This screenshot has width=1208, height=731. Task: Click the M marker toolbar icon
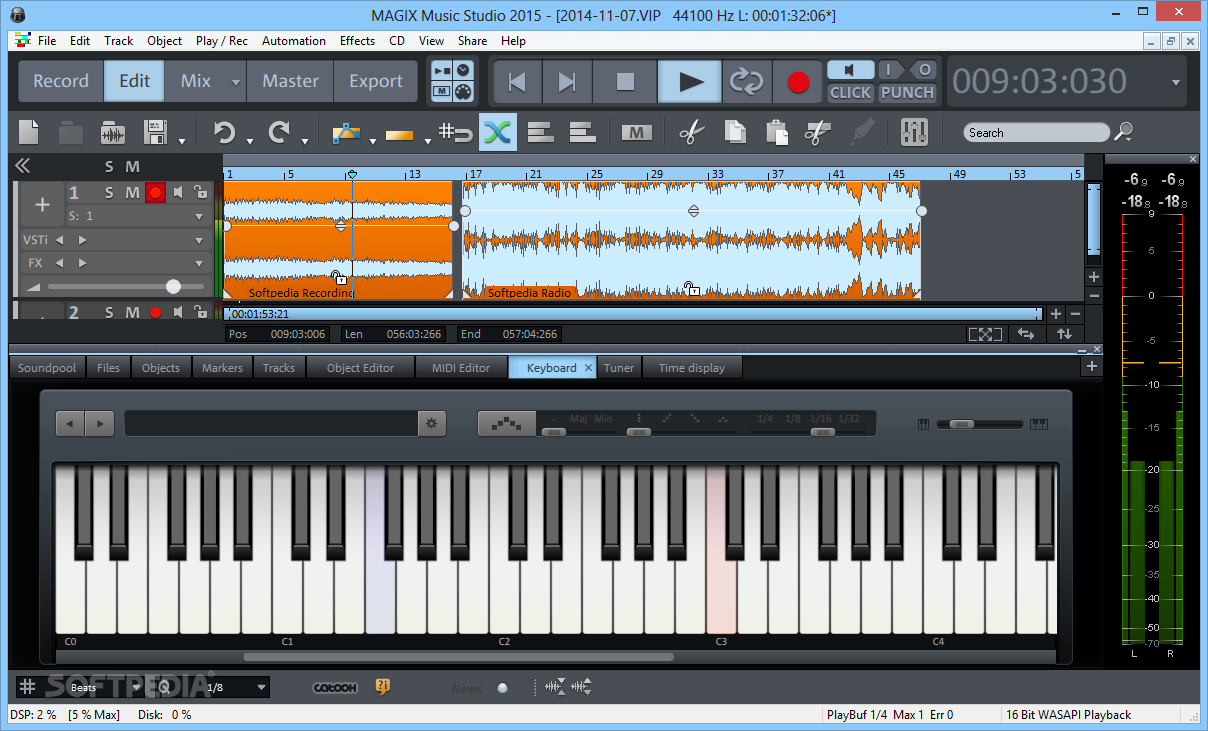click(637, 132)
